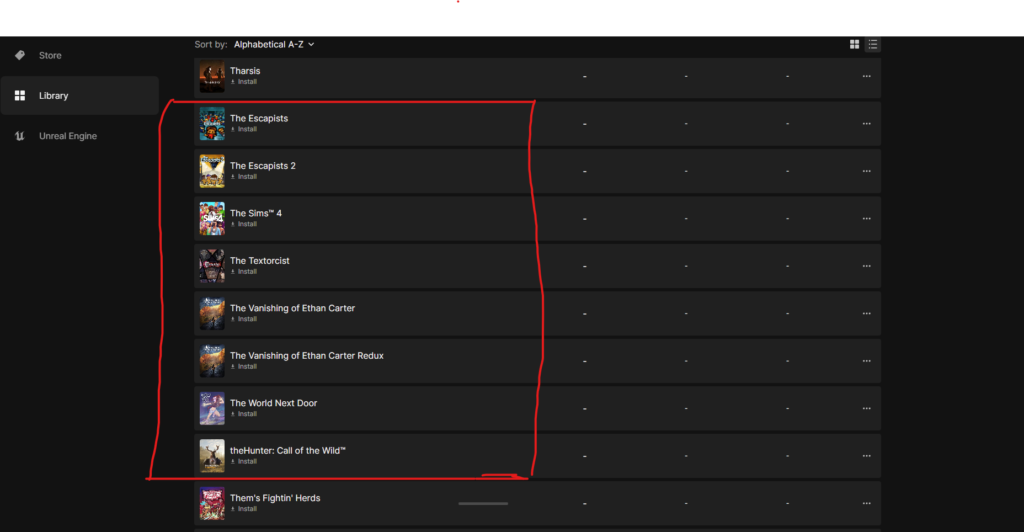Select Them's Fightin' Herds title
This screenshot has height=532, width=1024.
[x=275, y=498]
